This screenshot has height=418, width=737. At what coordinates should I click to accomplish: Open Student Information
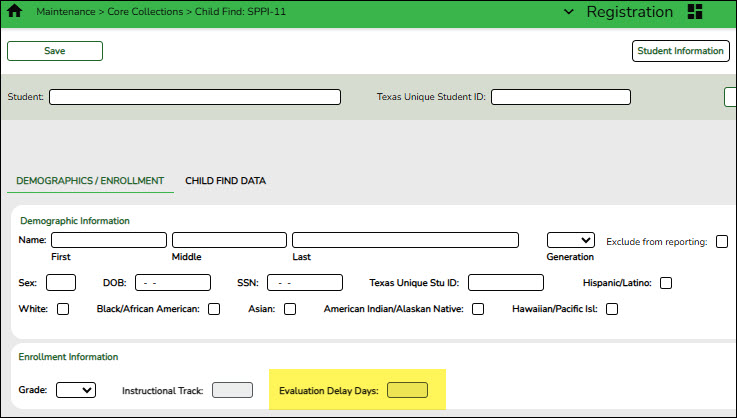coord(681,50)
